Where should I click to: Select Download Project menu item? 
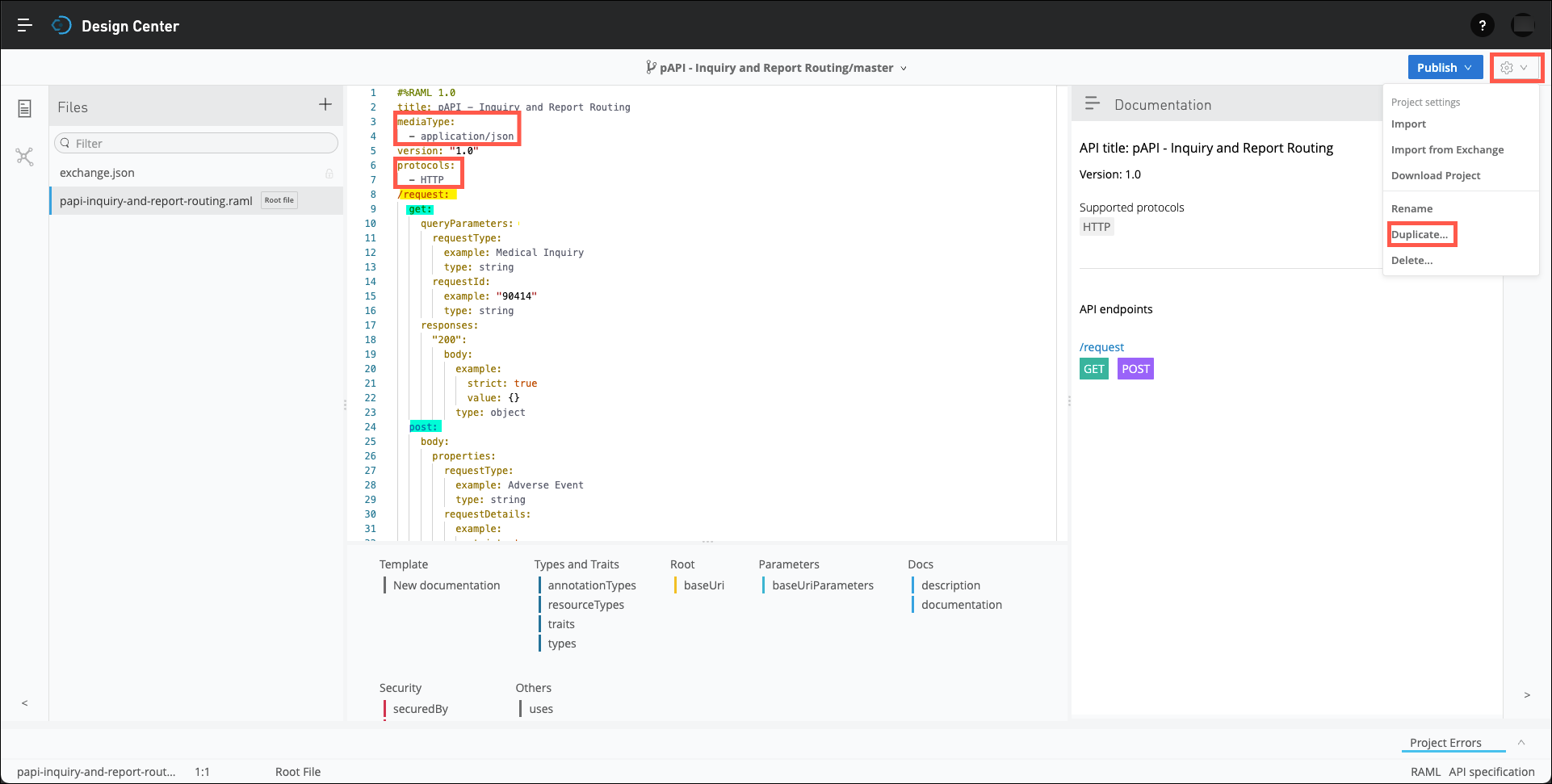coord(1436,175)
